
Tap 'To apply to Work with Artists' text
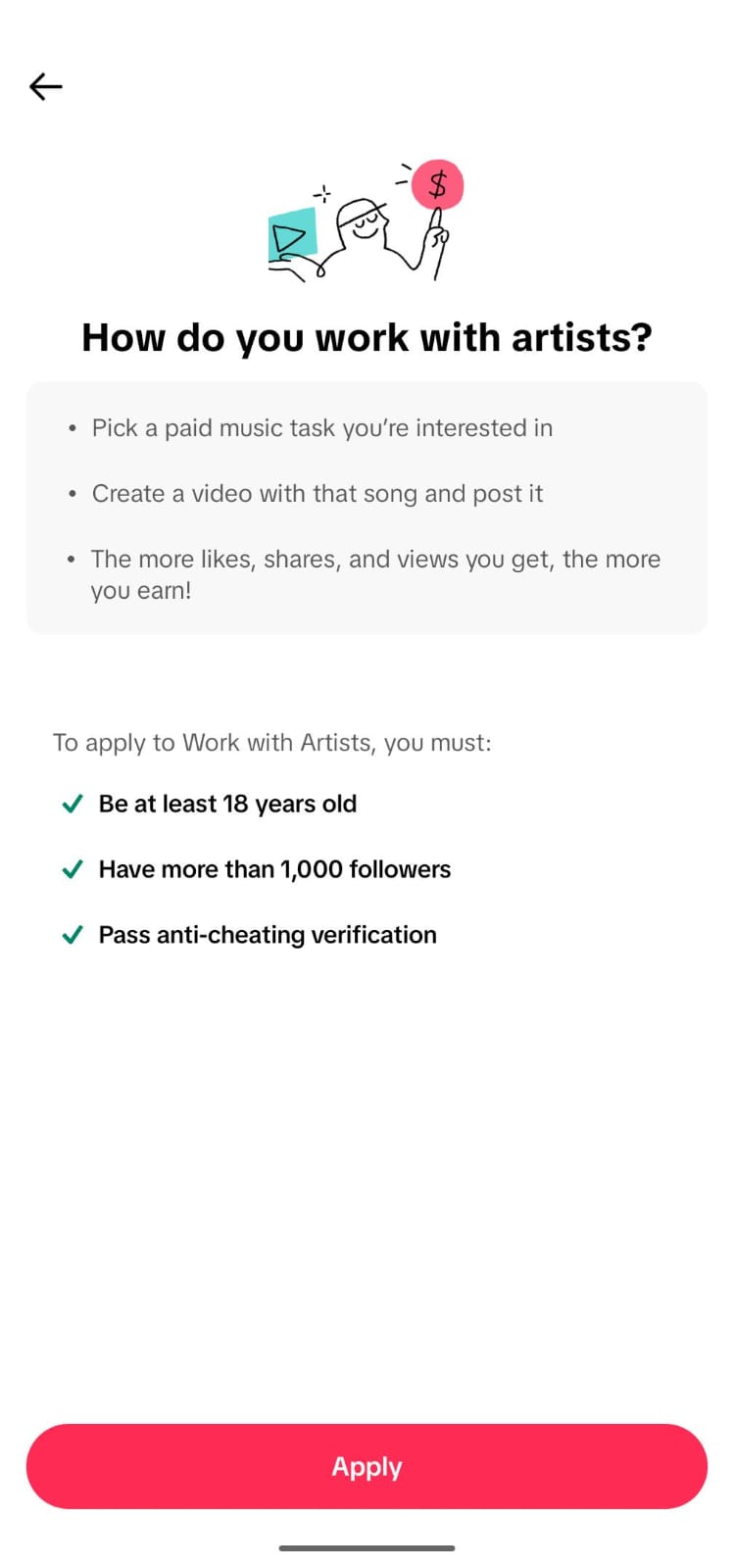[272, 743]
